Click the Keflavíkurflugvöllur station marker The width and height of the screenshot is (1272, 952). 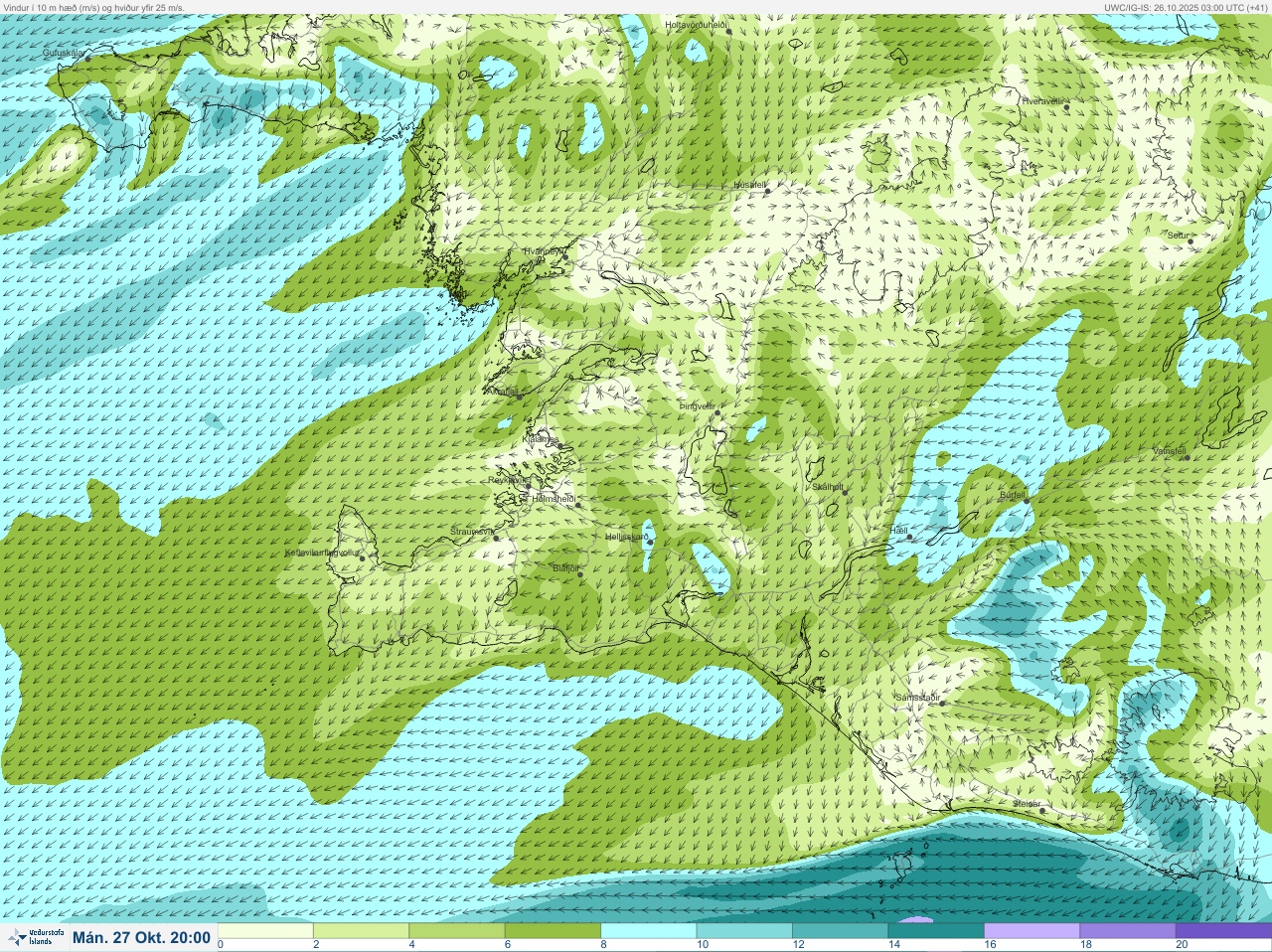pyautogui.click(x=363, y=557)
